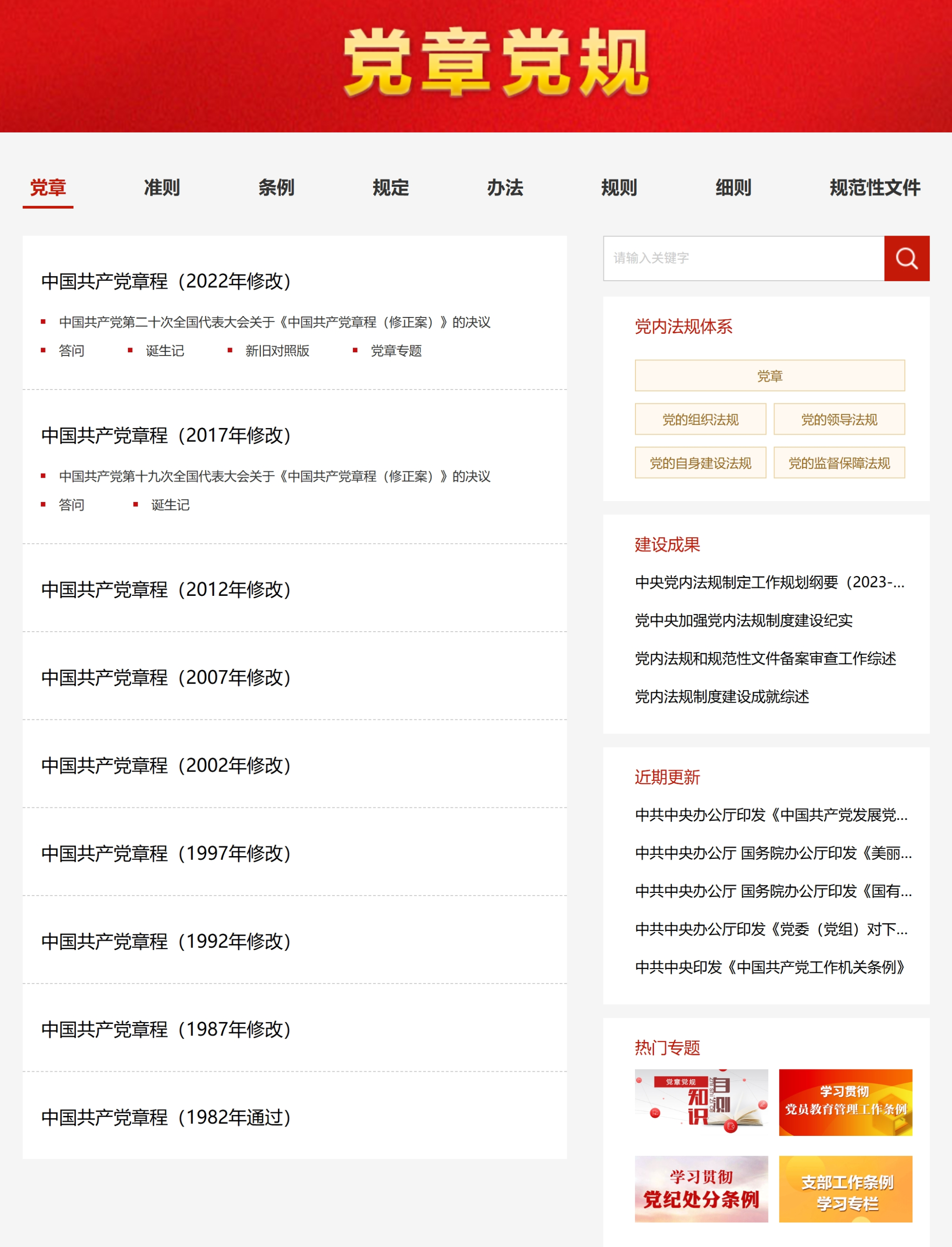Open the 党章专题 link
Image resolution: width=952 pixels, height=1247 pixels.
click(396, 351)
